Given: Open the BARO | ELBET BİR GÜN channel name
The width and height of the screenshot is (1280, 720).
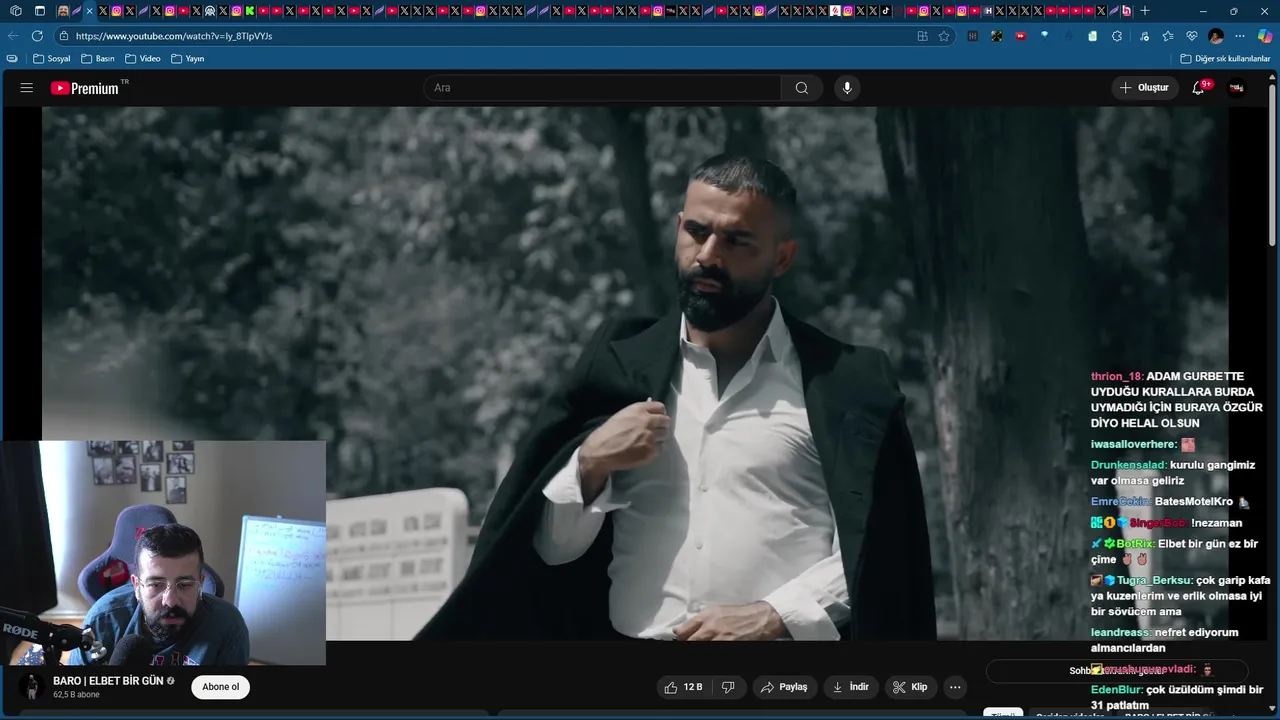Looking at the screenshot, I should (x=108, y=681).
